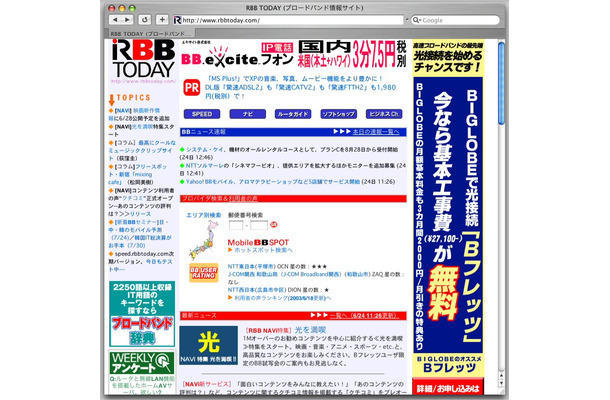Viewport: 610px width, 400px height.
Task: Focus the address bar showing rbbtoday.com
Action: point(289,20)
